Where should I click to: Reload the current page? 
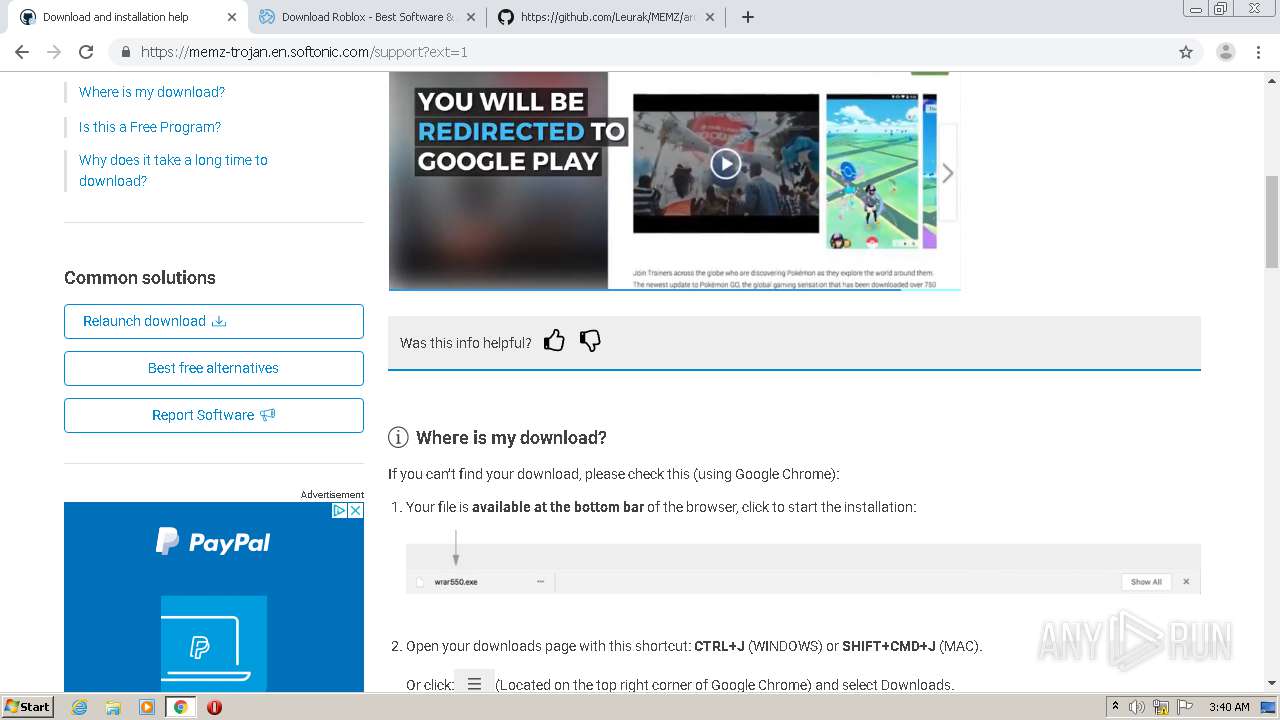pyautogui.click(x=86, y=52)
